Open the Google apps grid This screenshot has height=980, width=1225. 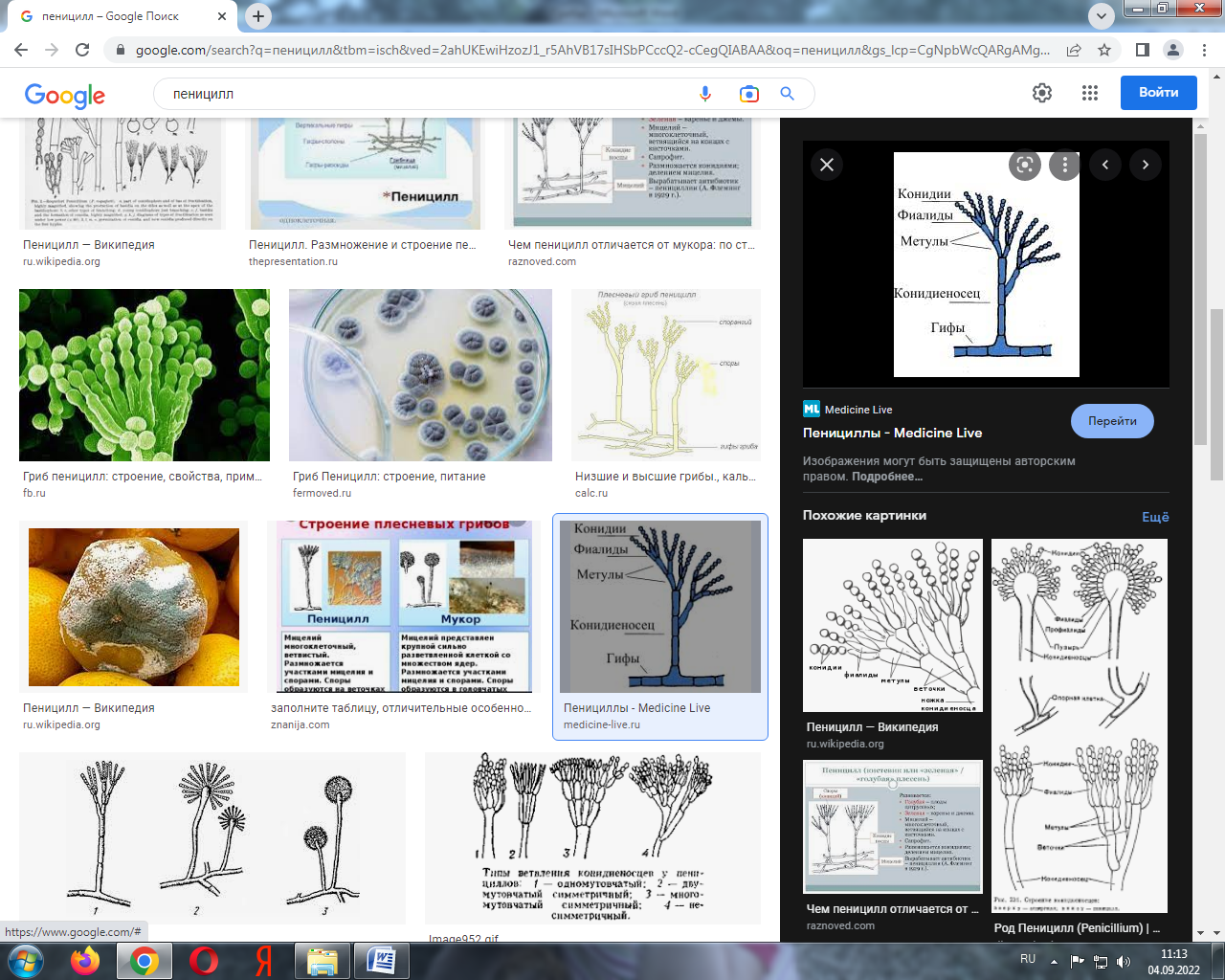1090,93
